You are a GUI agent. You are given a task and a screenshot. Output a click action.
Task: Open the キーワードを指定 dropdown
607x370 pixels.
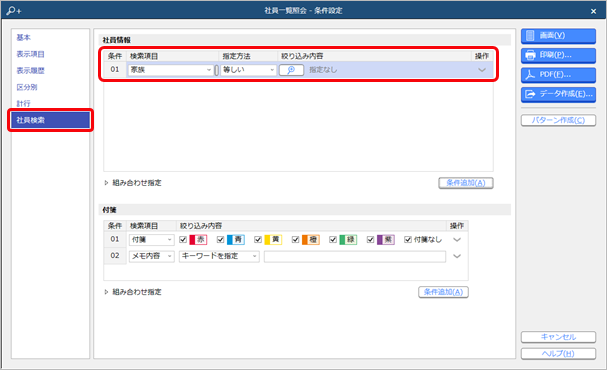[x=219, y=256]
